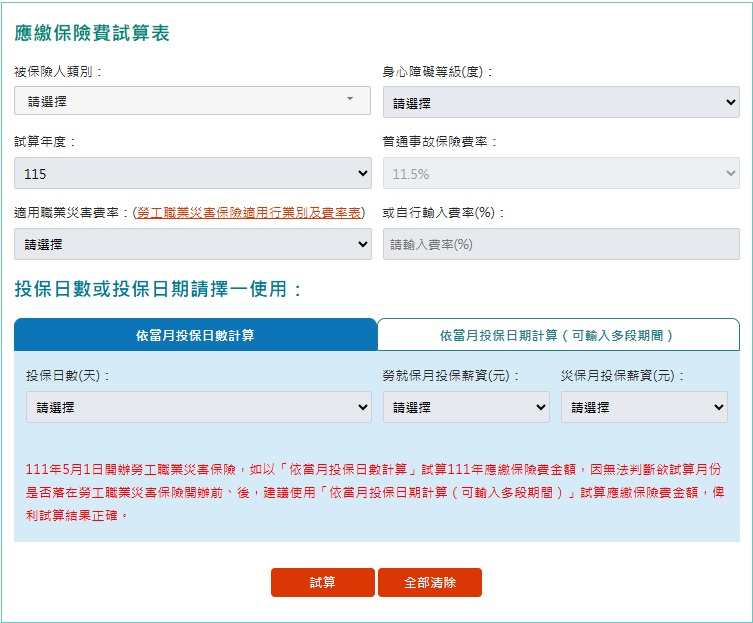The width and height of the screenshot is (753, 623).
Task: Focus the 請輸入費率(%) input field
Action: click(561, 244)
